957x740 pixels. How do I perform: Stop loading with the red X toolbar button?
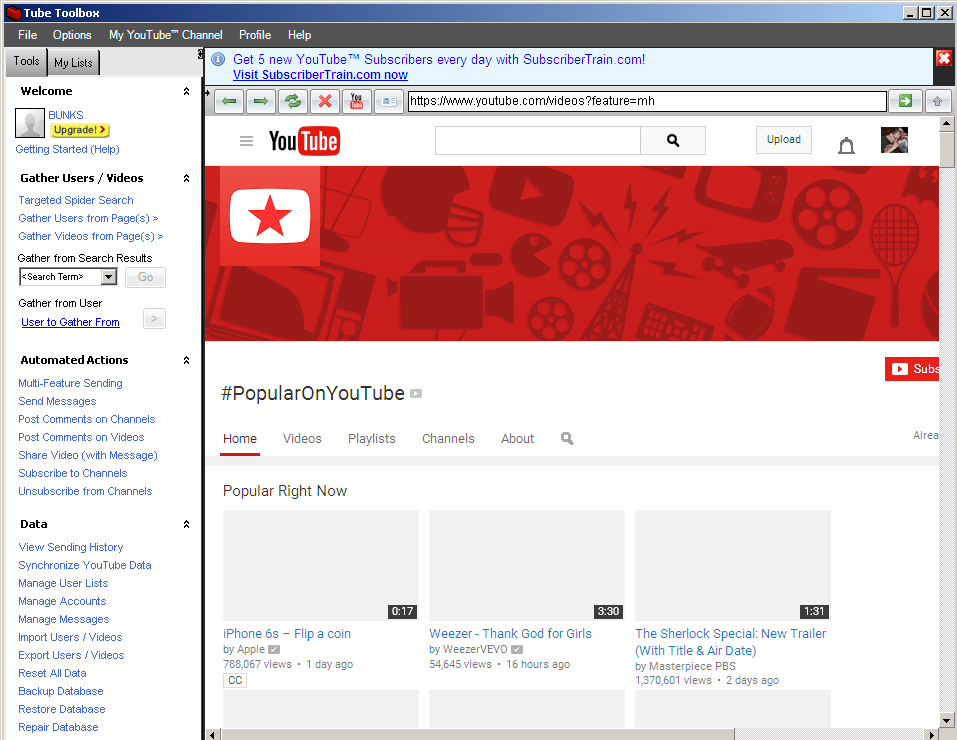point(325,101)
